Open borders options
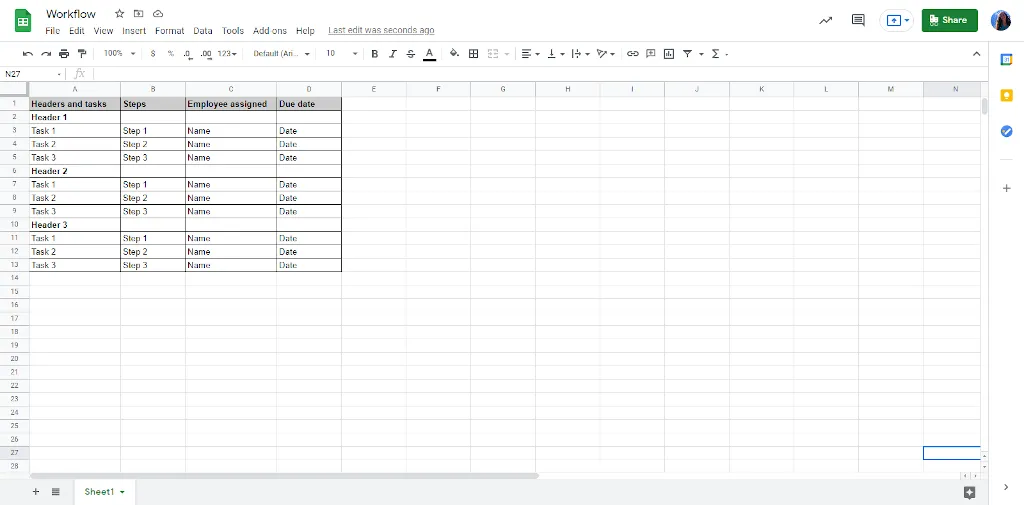1024x505 pixels. tap(473, 54)
